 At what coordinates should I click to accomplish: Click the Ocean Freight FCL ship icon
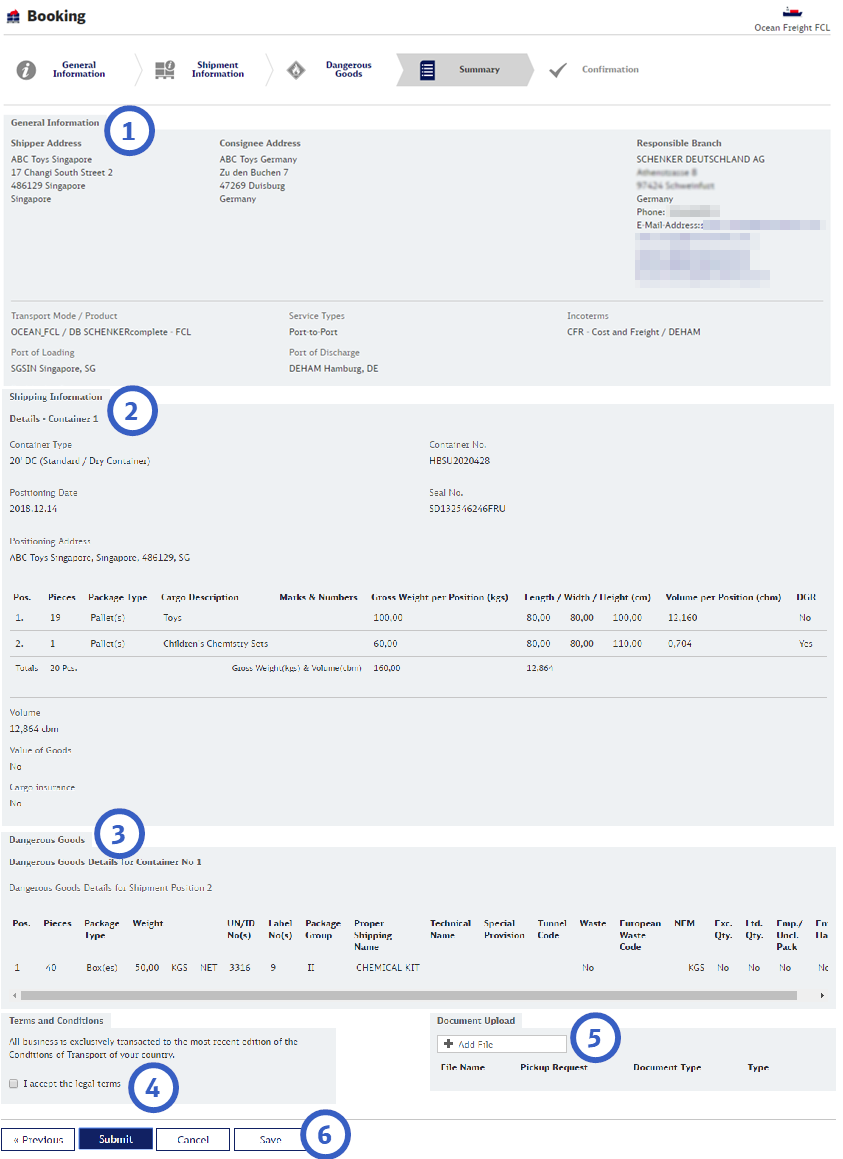click(792, 12)
